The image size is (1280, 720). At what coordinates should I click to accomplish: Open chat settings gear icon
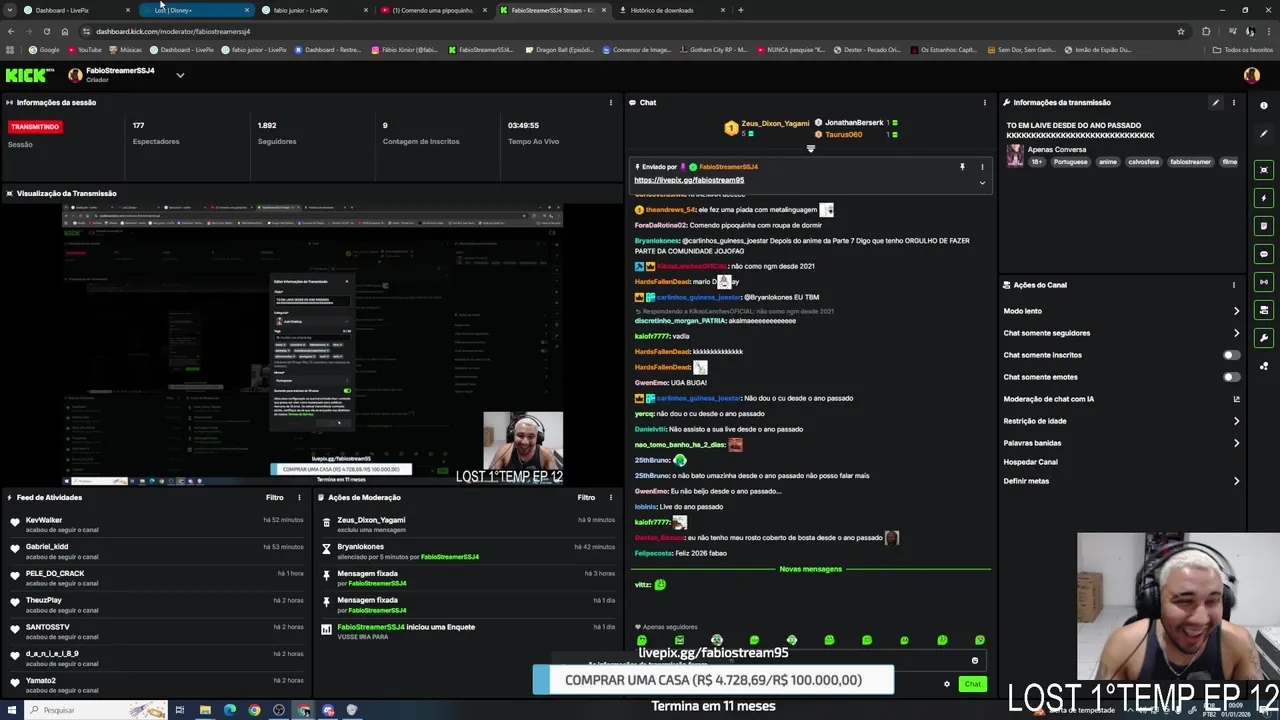tap(947, 684)
